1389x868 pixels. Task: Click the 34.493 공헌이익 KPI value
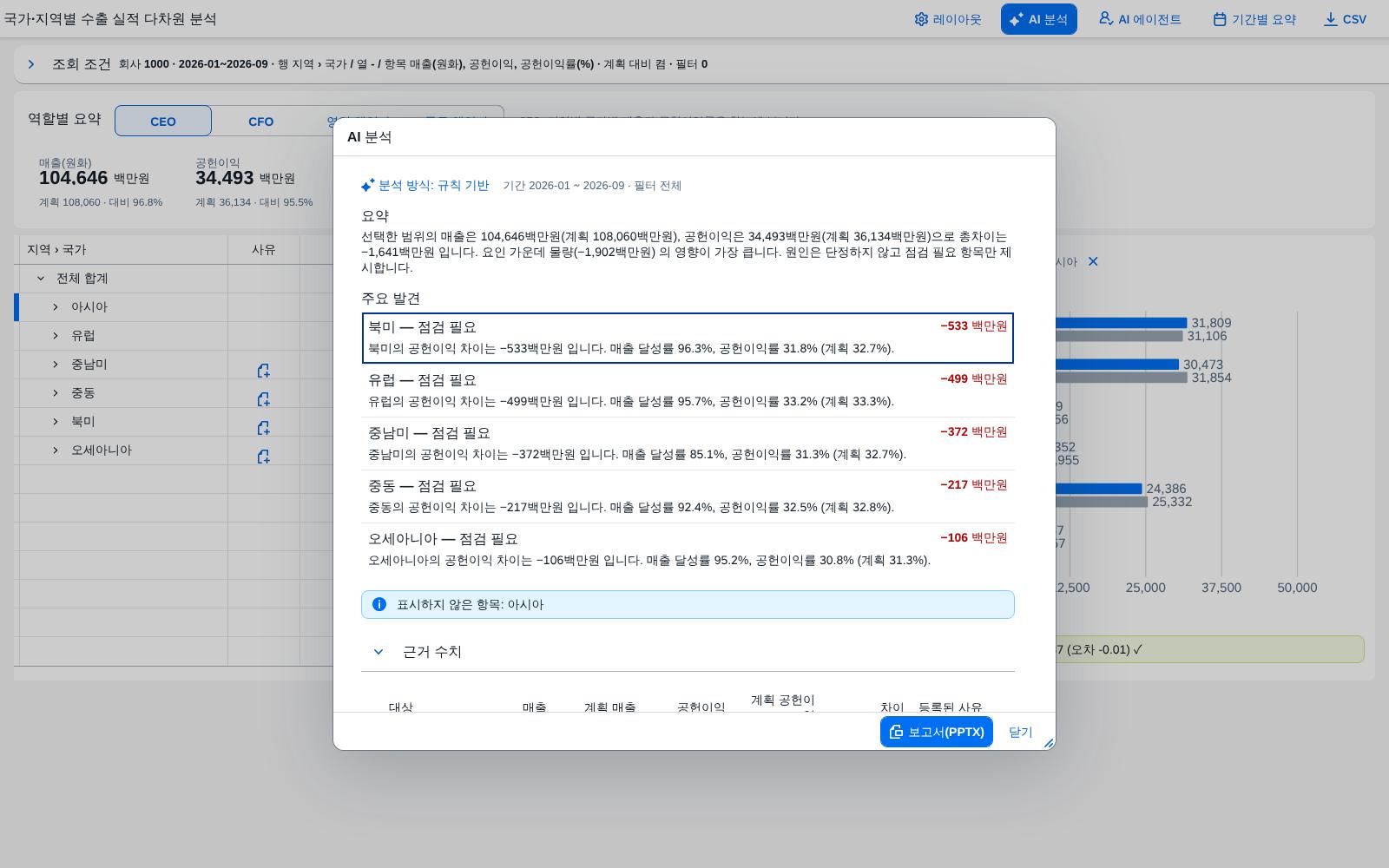coord(224,178)
